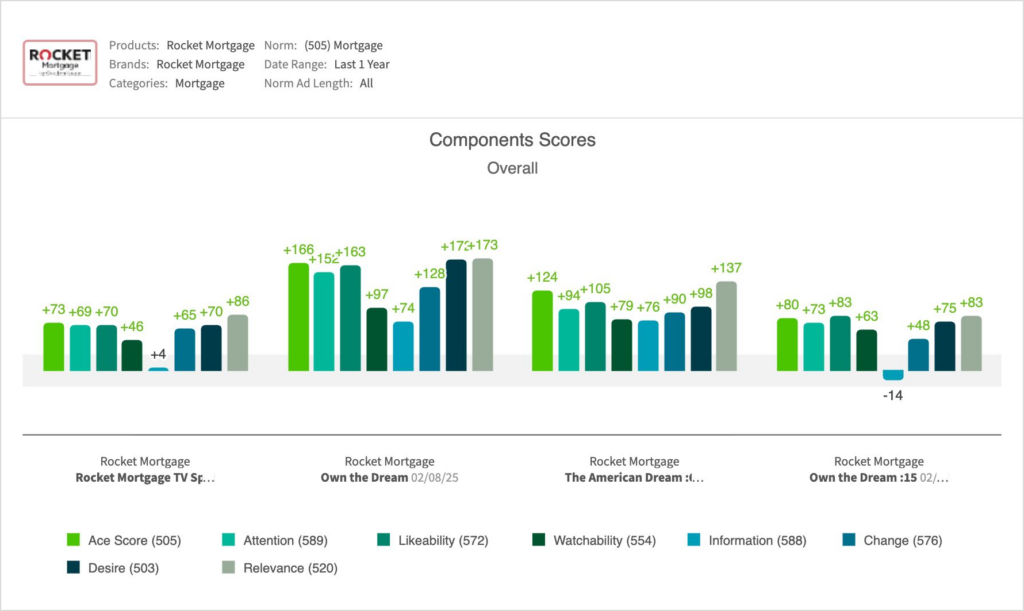Toggle the Attention (589) legend swatch
This screenshot has height=611, width=1024.
(x=227, y=540)
